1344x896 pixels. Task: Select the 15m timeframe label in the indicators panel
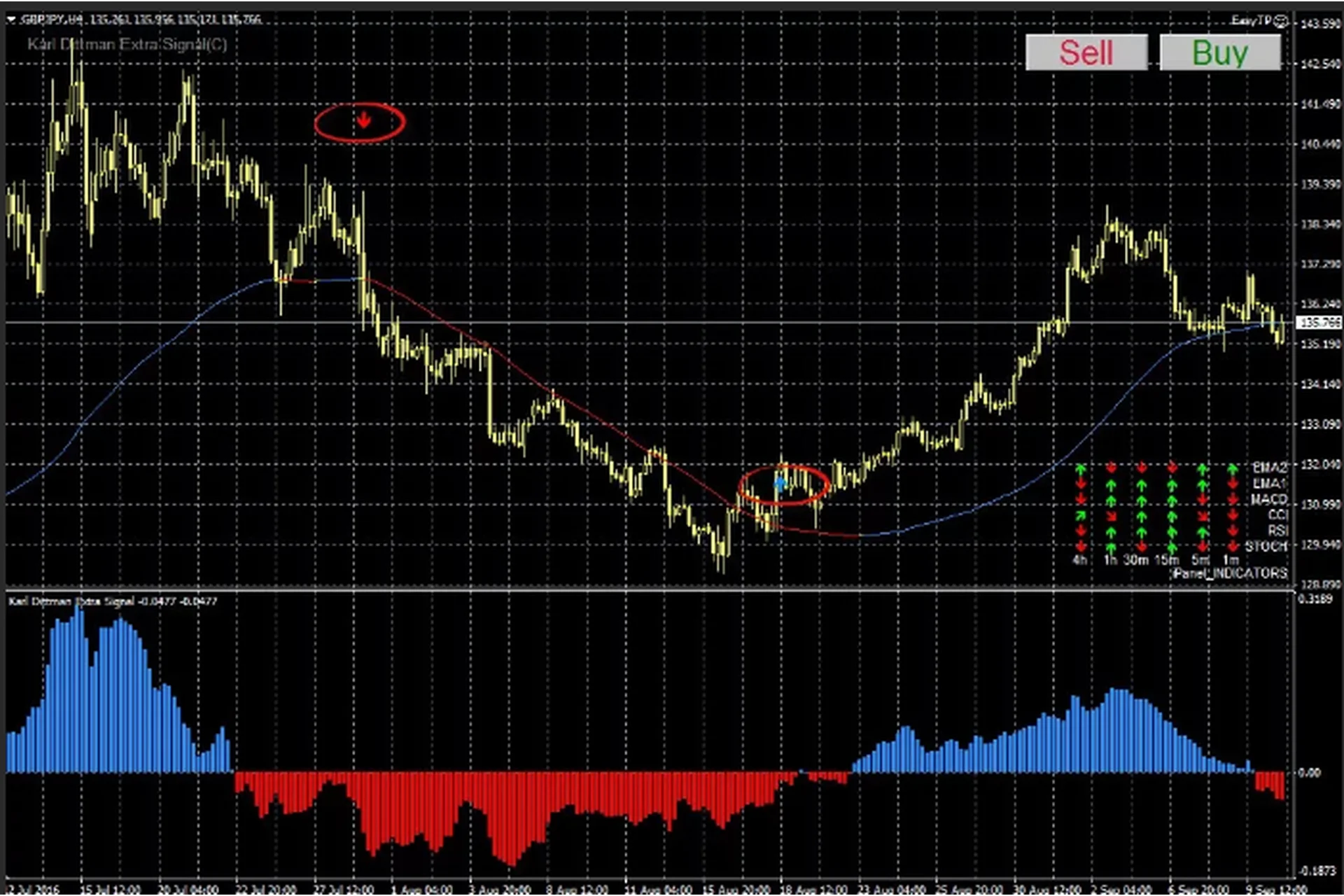tap(1166, 560)
